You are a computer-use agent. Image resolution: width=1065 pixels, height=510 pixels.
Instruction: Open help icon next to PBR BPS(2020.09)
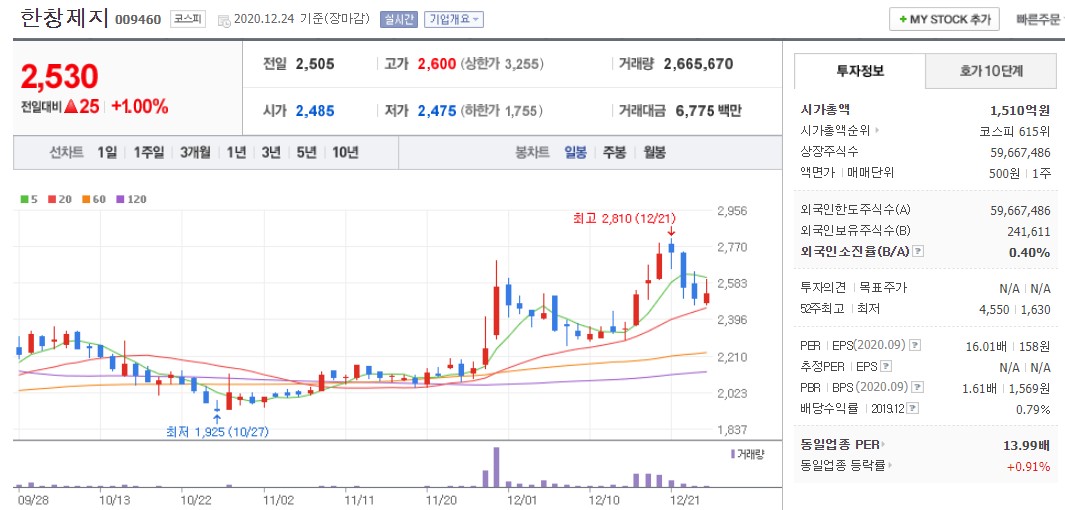point(918,387)
